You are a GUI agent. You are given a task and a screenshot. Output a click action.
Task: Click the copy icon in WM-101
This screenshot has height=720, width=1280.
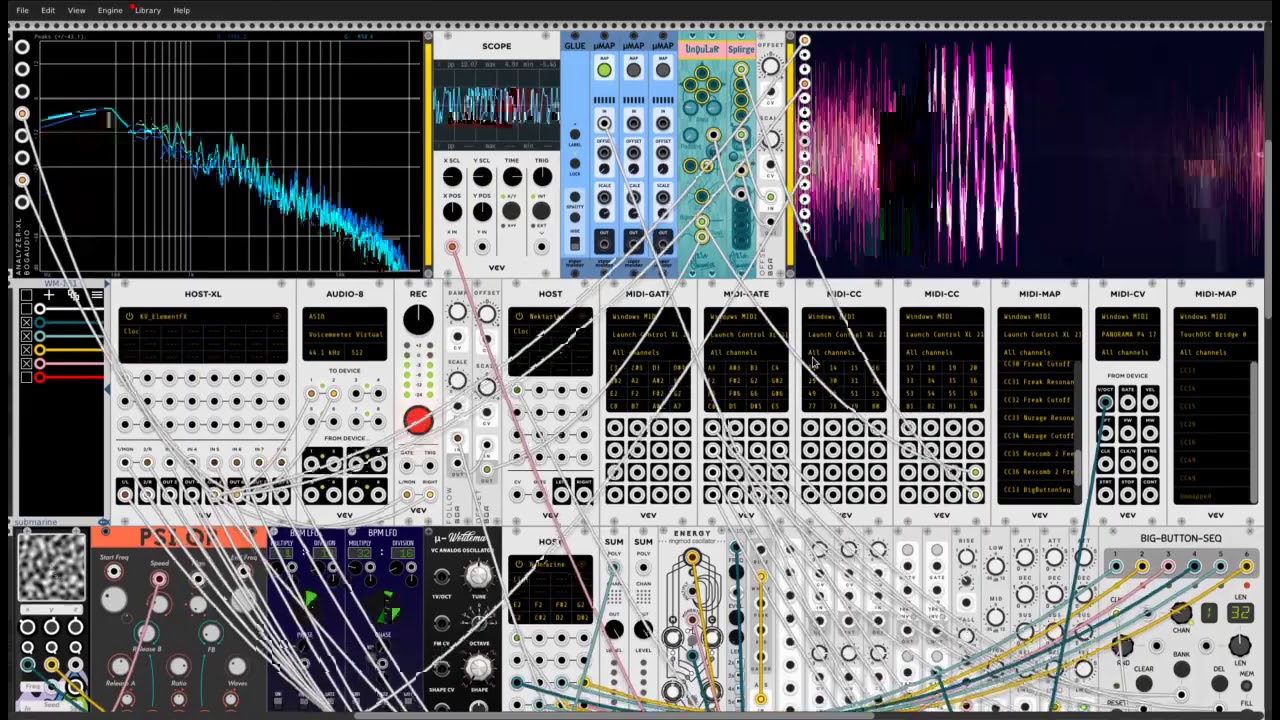pyautogui.click(x=73, y=296)
